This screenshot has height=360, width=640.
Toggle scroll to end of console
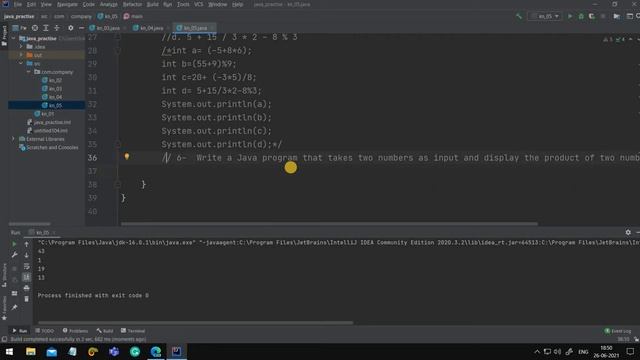[27, 277]
